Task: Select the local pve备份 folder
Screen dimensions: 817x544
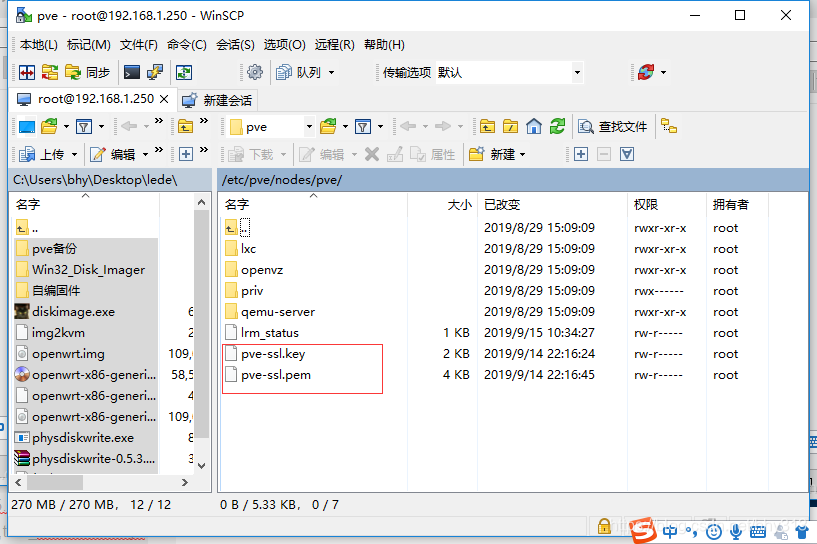Action: pyautogui.click(x=54, y=249)
